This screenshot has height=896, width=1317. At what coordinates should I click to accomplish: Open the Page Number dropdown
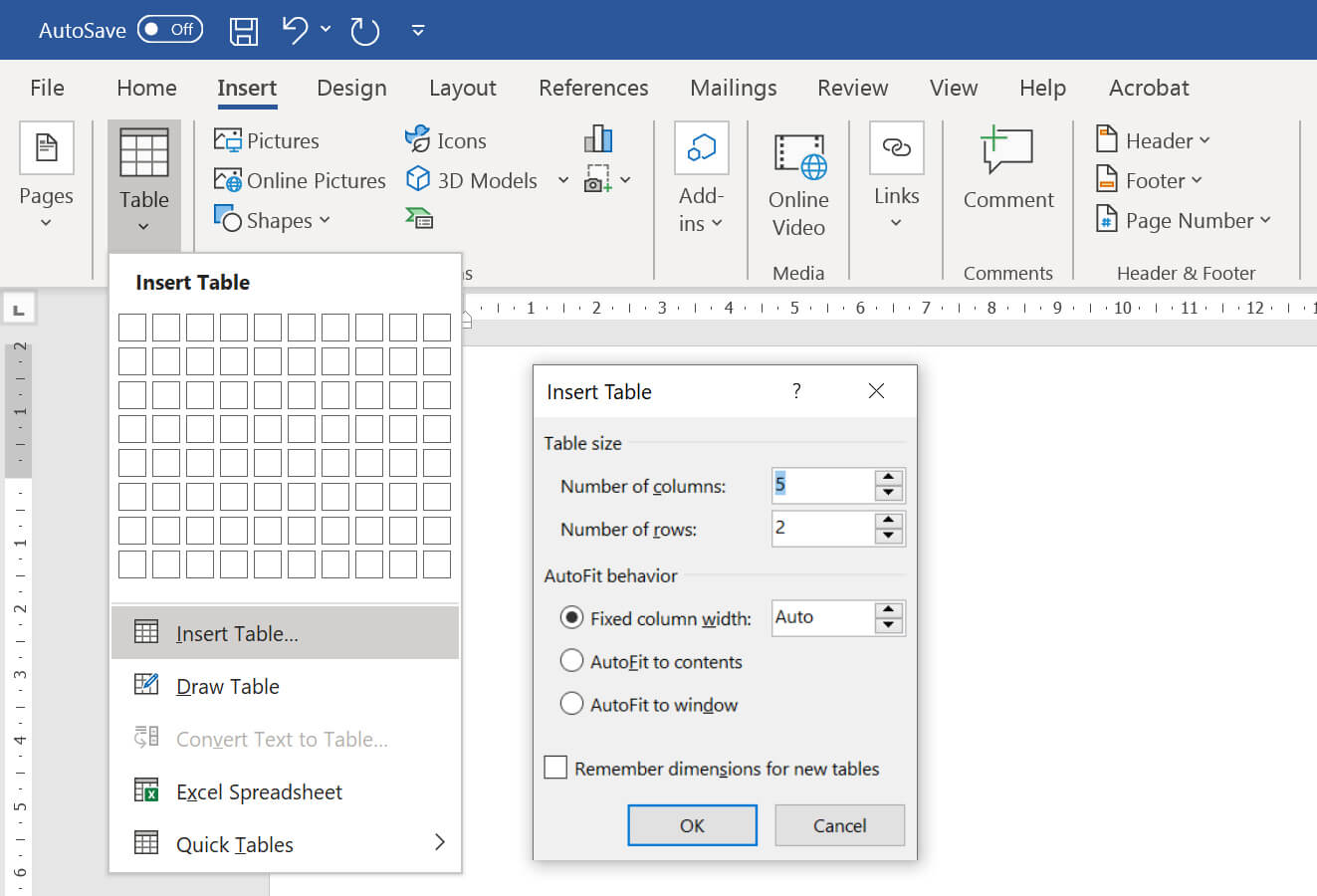(1184, 220)
